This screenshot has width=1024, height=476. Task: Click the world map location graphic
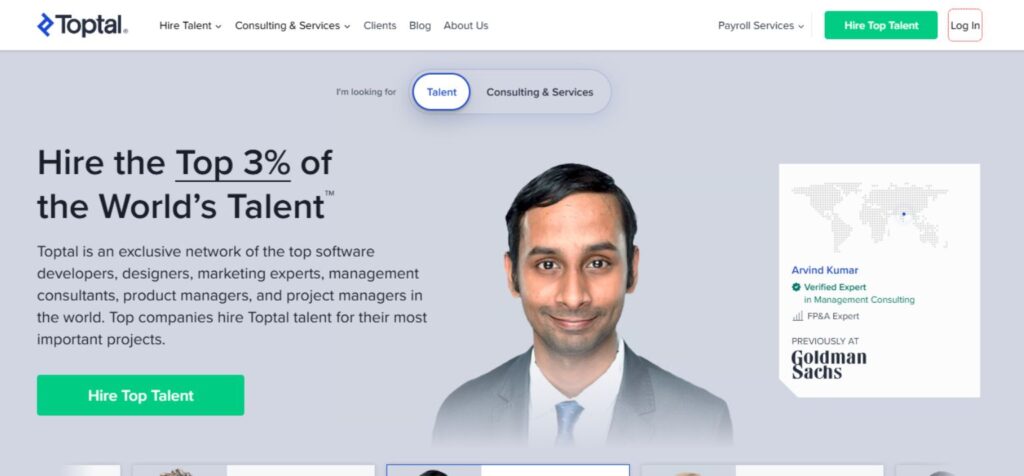[870, 216]
